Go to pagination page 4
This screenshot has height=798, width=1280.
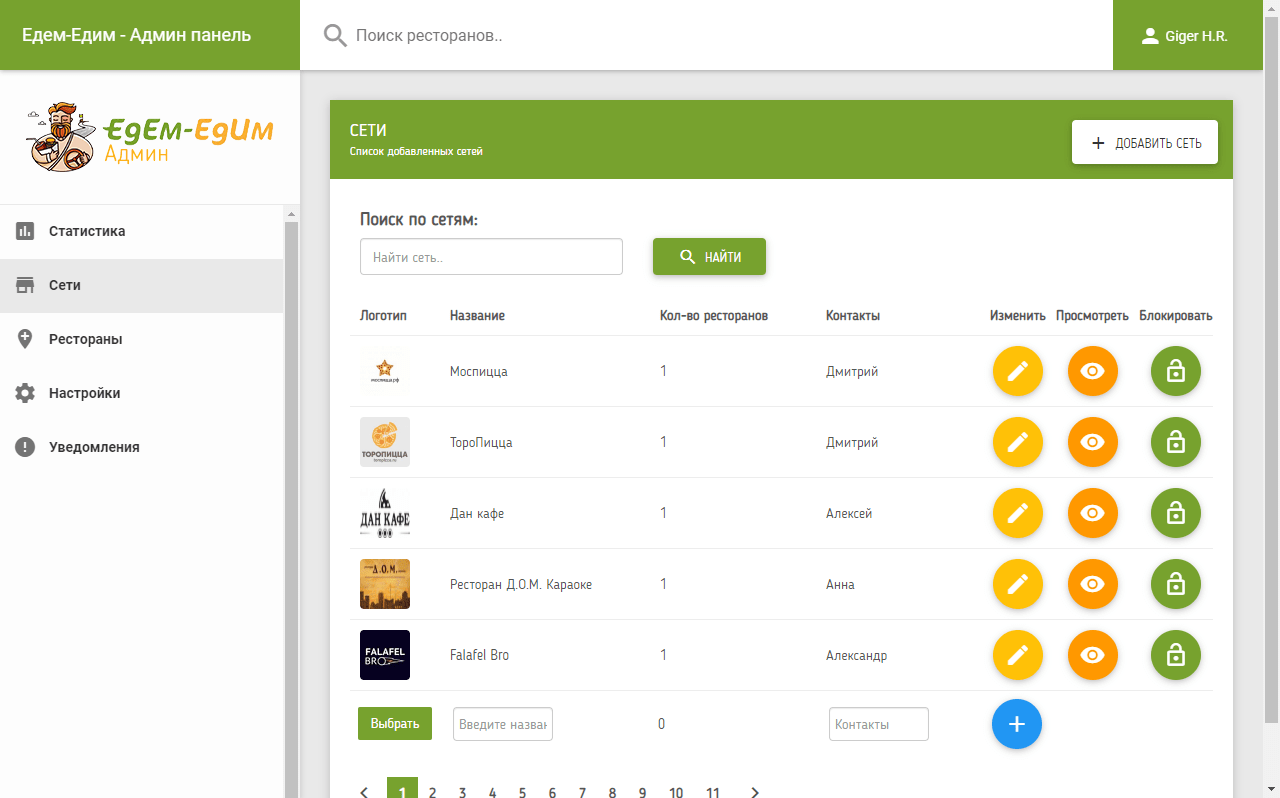pos(492,792)
